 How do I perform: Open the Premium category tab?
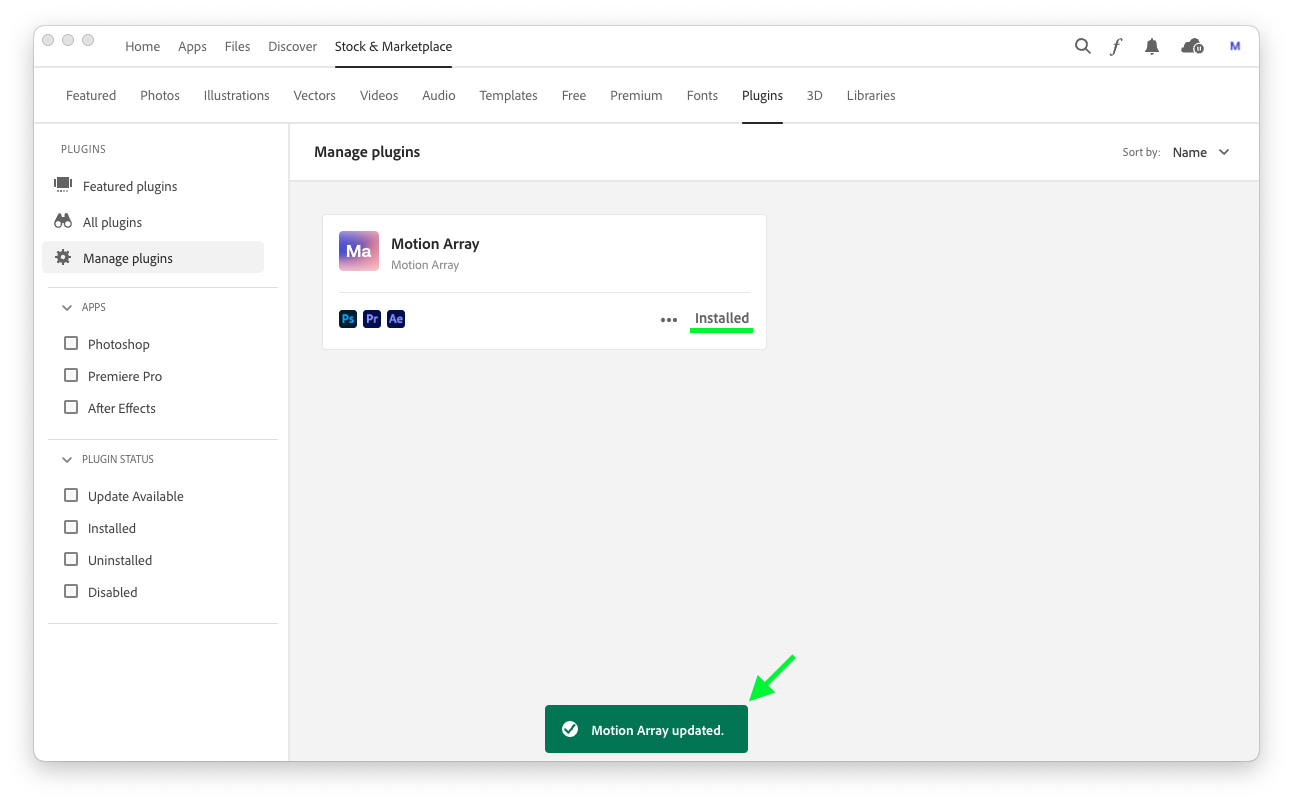tap(636, 95)
